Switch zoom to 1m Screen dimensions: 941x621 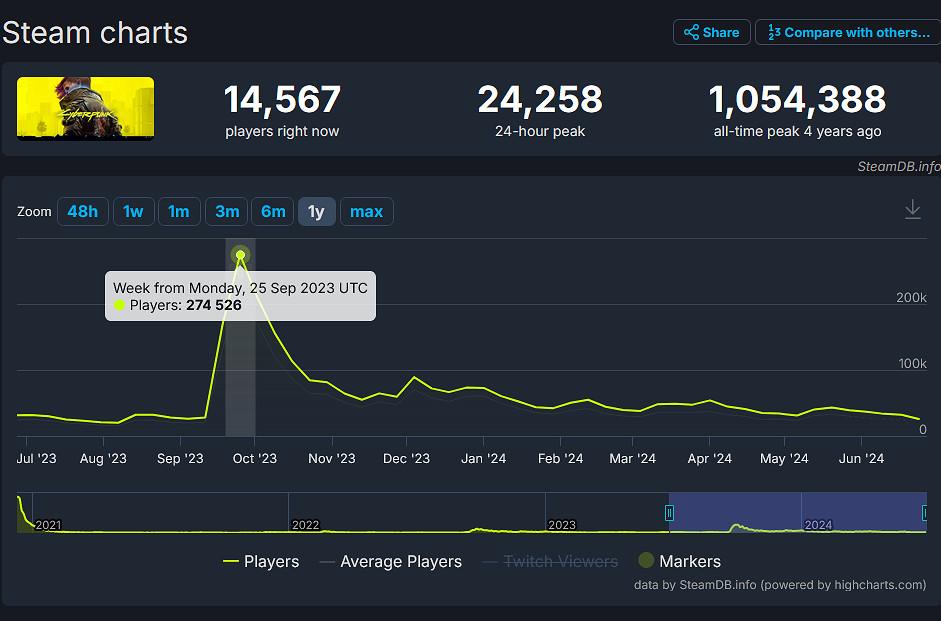(178, 212)
